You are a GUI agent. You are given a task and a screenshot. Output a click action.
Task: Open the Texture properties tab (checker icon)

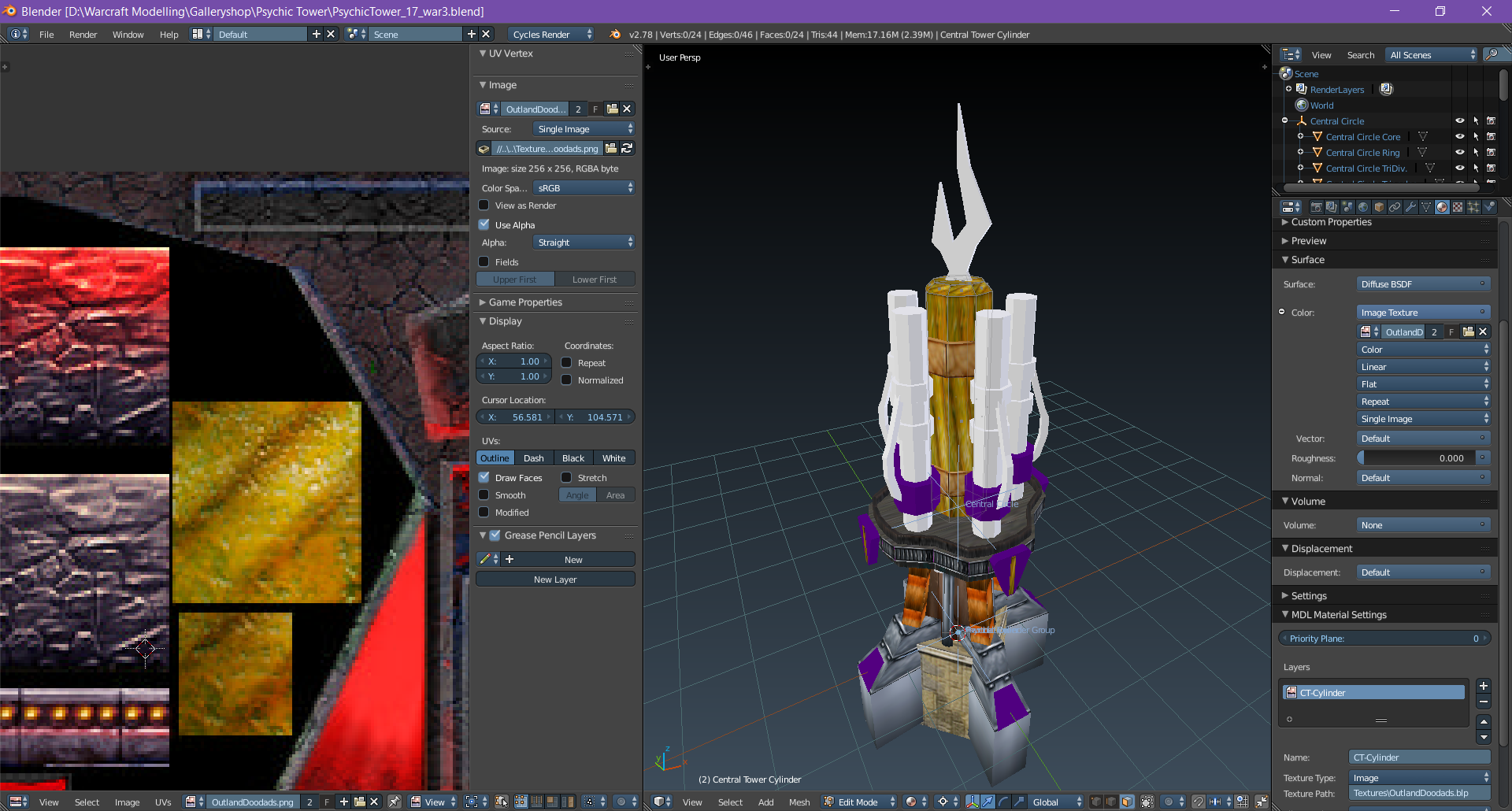(1458, 207)
